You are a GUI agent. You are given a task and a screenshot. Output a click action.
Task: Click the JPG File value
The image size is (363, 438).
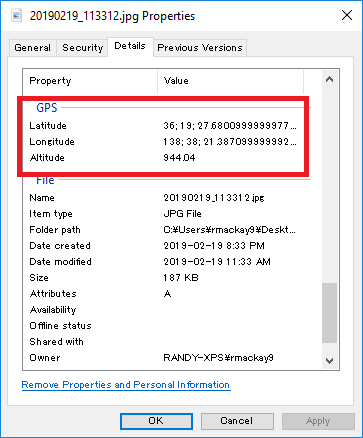[x=182, y=214]
